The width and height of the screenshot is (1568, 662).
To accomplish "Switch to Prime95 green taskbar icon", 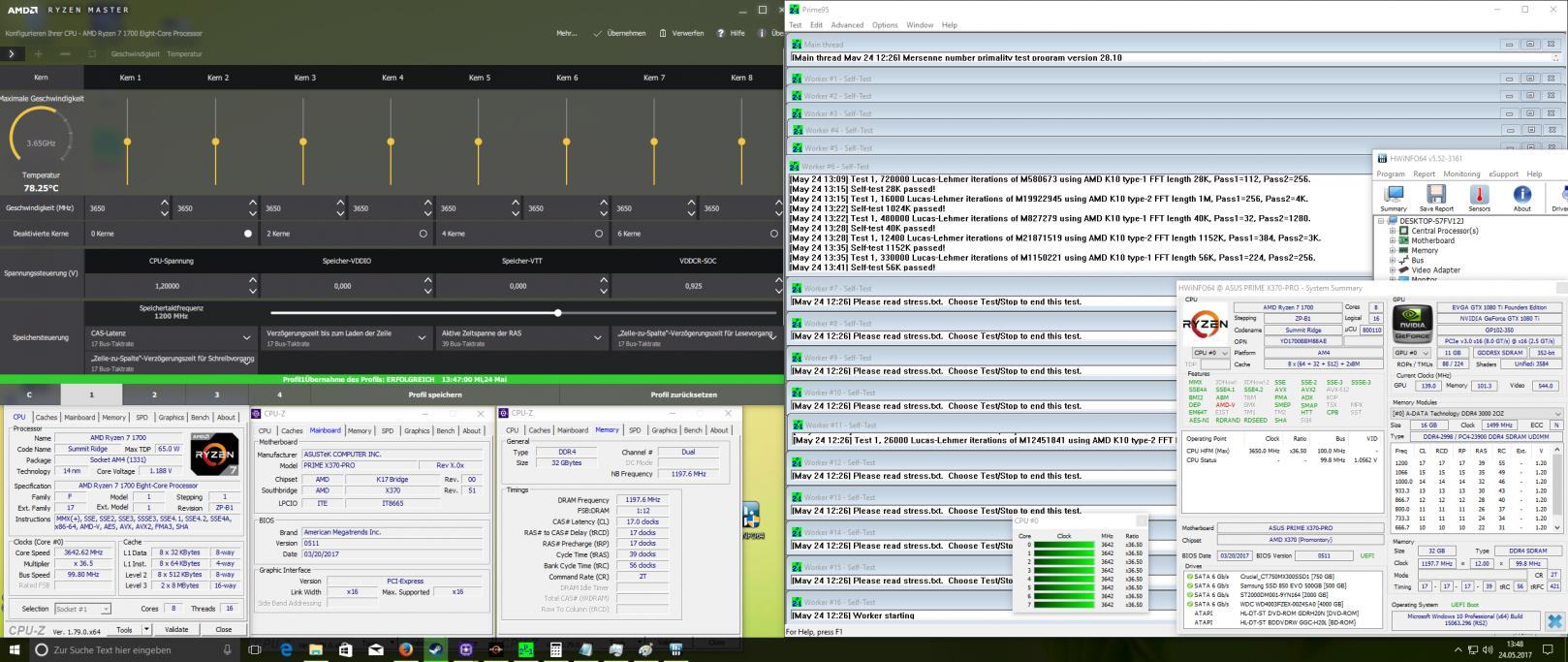I will (526, 649).
